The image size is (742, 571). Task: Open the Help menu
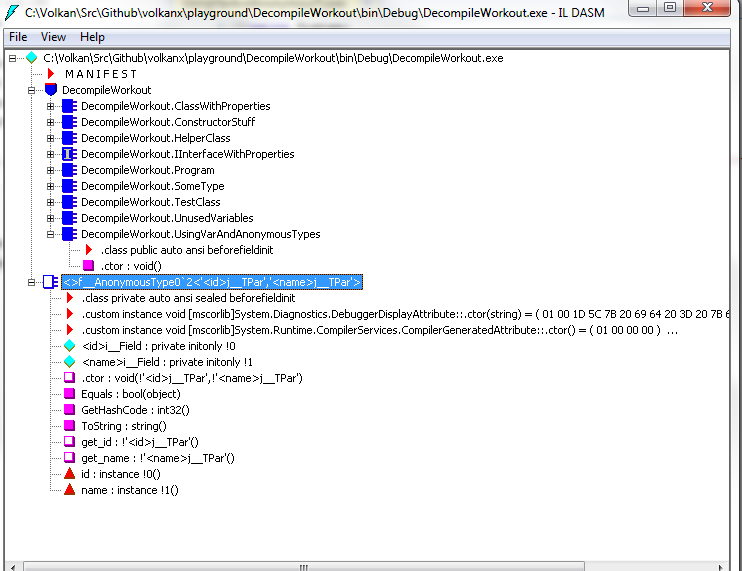pyautogui.click(x=92, y=37)
